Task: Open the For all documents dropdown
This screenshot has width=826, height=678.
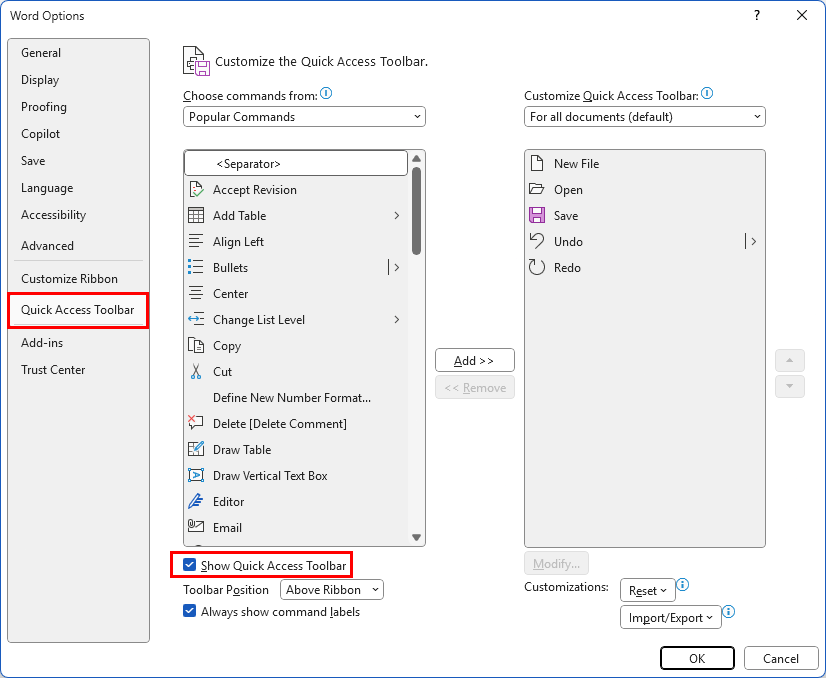Action: click(x=644, y=117)
